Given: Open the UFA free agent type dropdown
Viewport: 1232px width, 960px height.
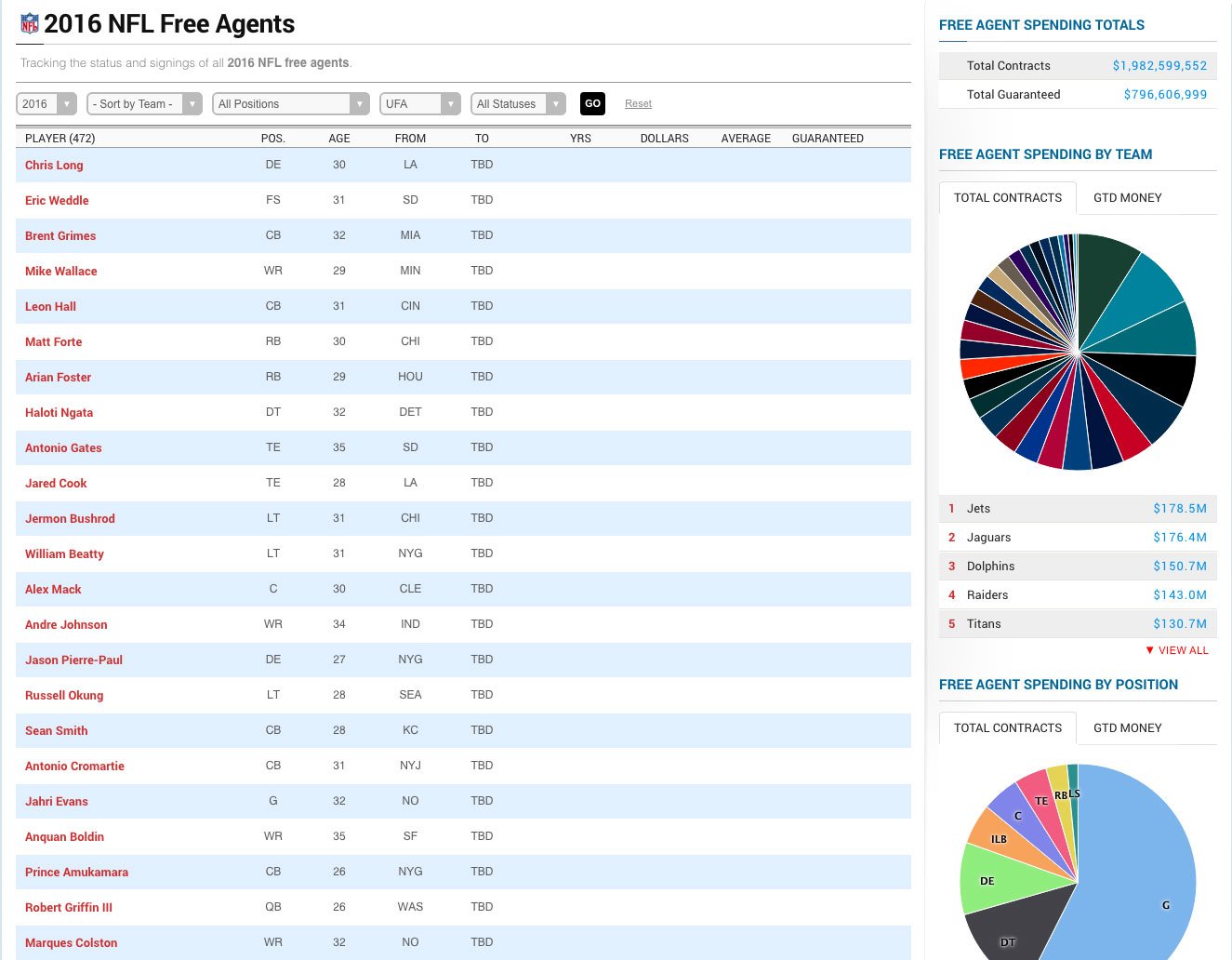Looking at the screenshot, I should (420, 104).
